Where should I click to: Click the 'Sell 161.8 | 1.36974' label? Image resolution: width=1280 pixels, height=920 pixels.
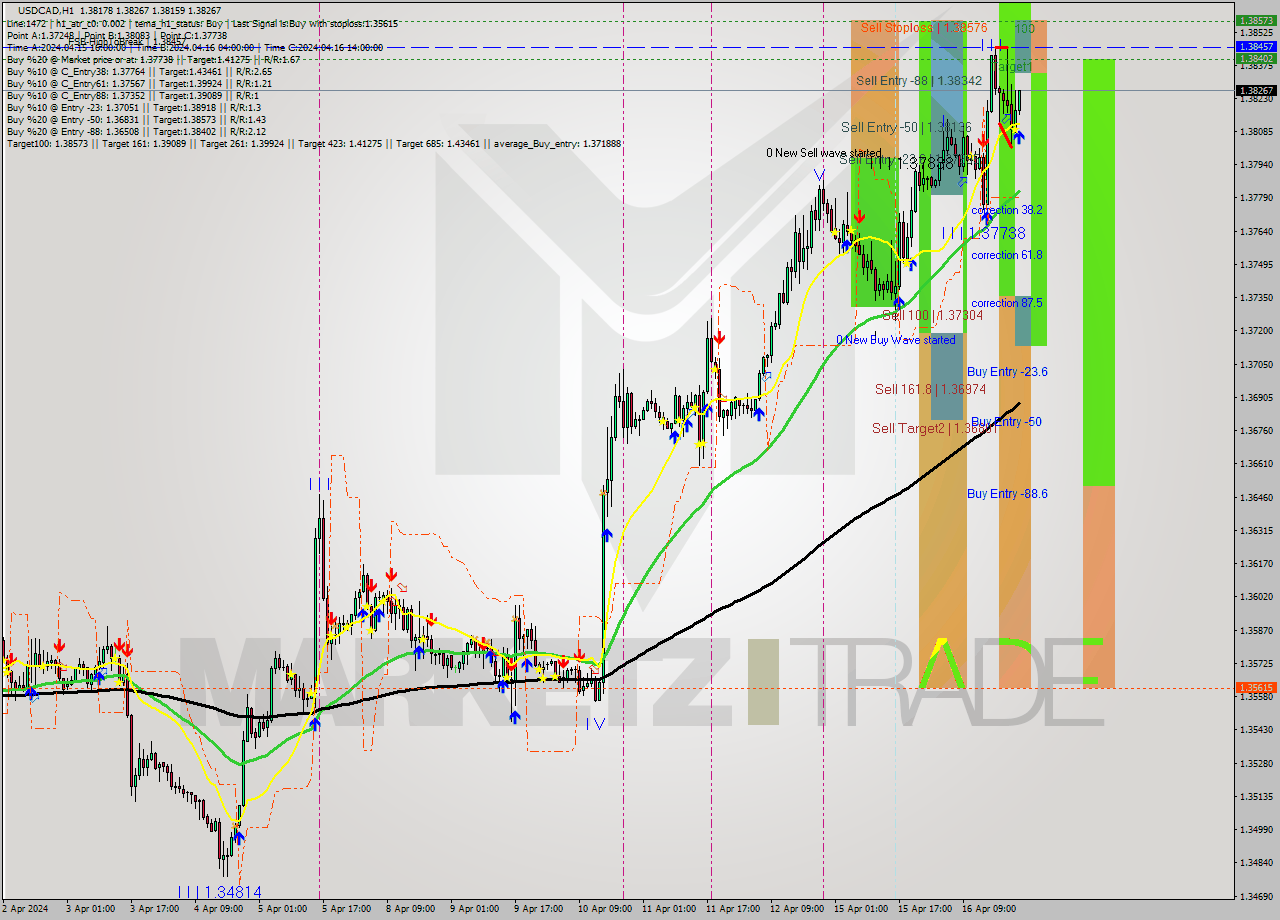(930, 389)
